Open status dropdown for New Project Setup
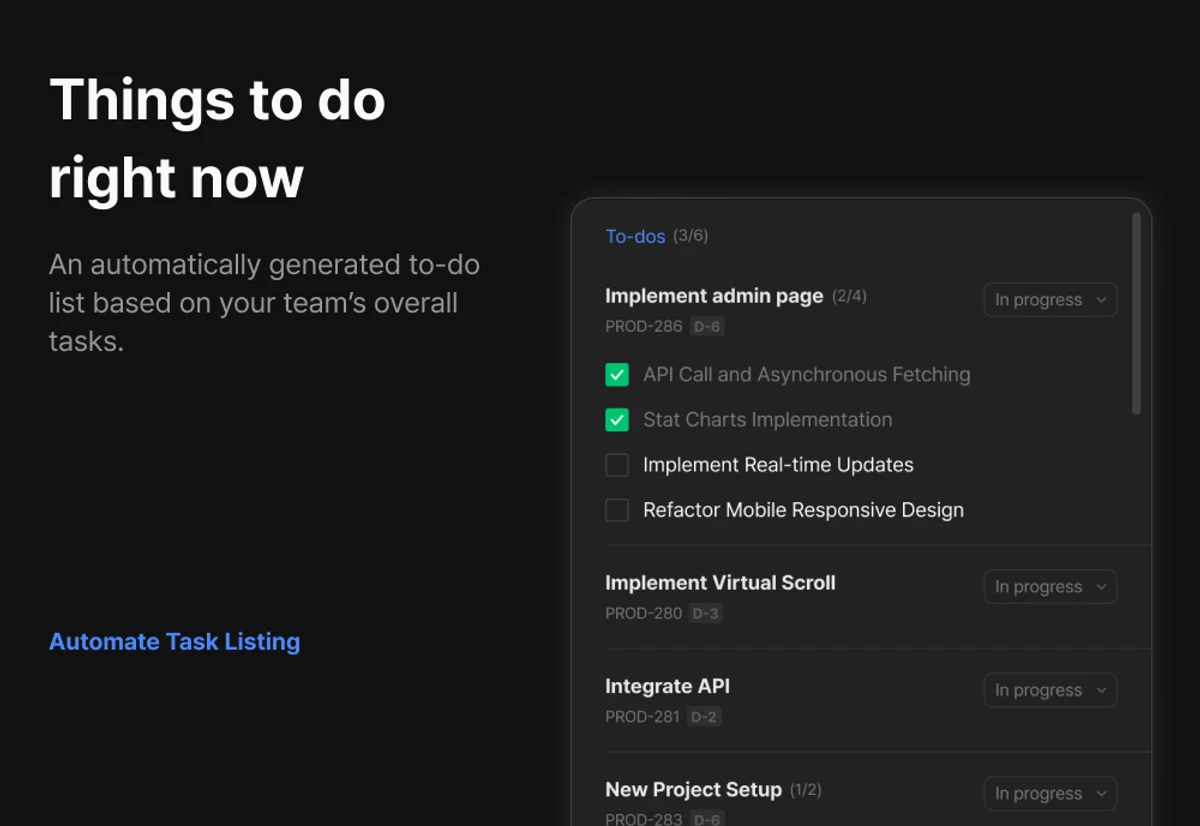 pyautogui.click(x=1050, y=793)
